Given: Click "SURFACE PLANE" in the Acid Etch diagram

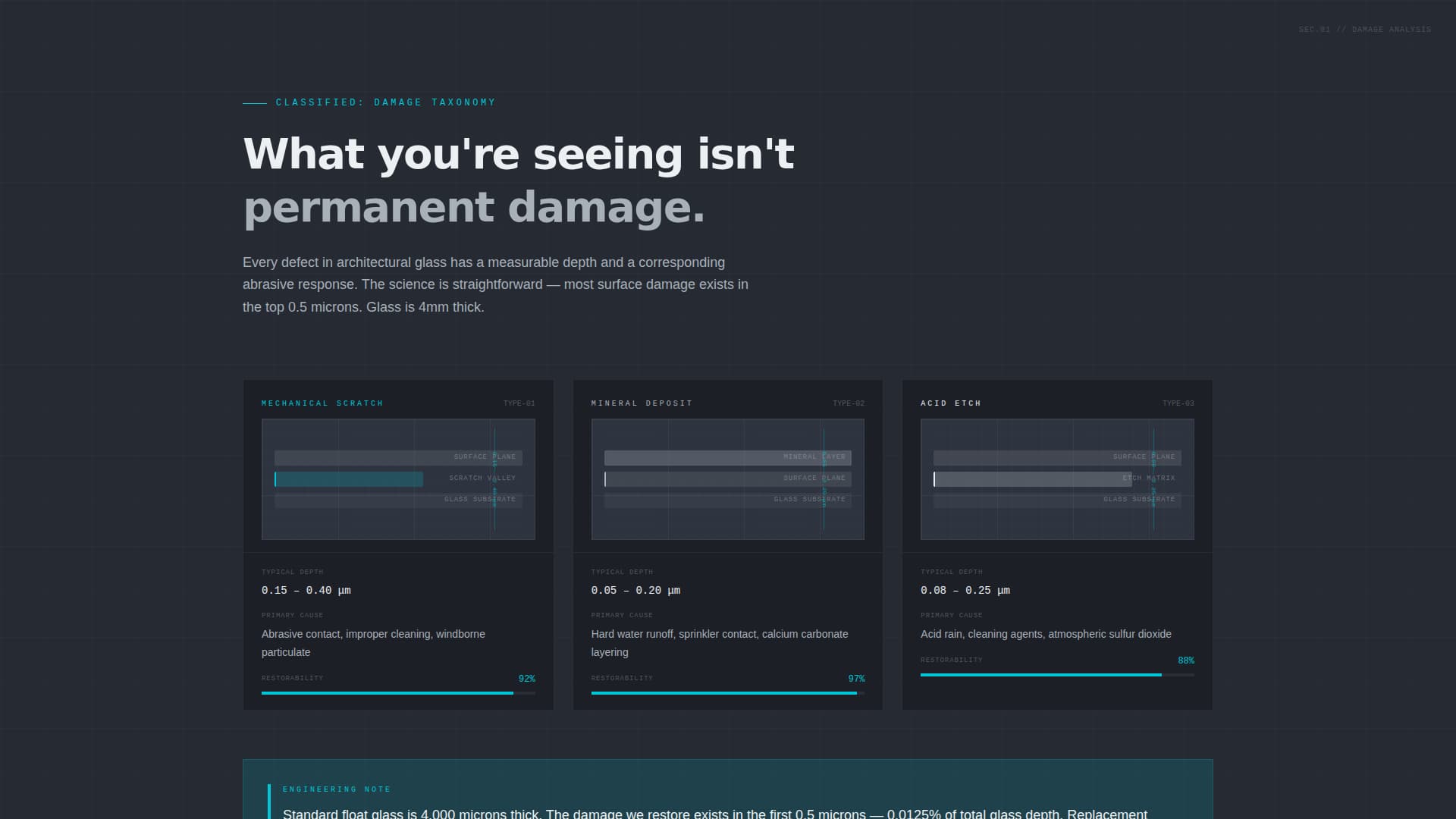Looking at the screenshot, I should pos(1144,457).
